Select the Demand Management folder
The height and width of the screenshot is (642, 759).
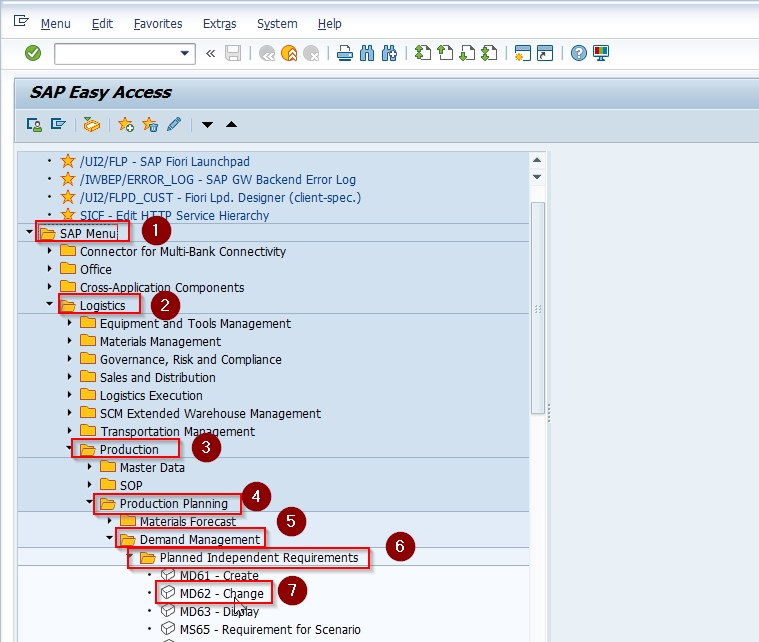tap(199, 539)
